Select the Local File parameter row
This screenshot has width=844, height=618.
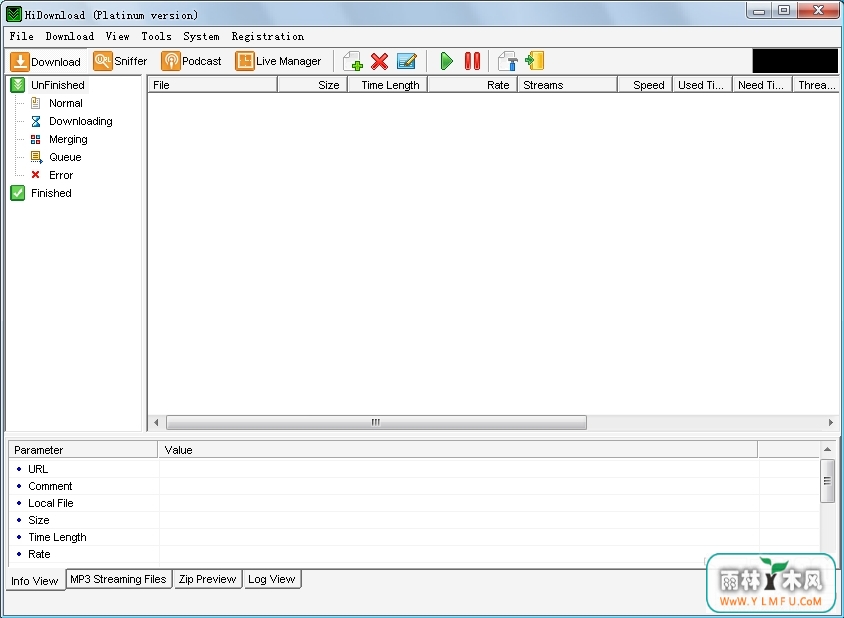click(414, 503)
